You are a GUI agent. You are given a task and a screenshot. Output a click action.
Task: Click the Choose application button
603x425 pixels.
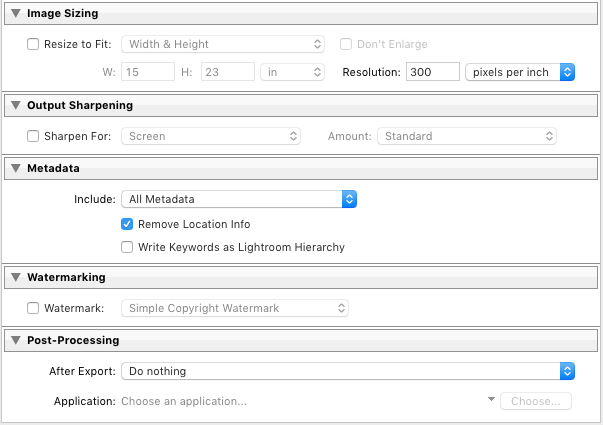tap(536, 401)
